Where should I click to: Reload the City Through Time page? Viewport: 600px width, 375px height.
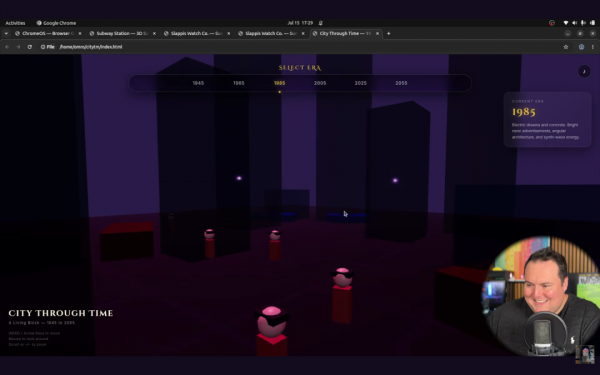pos(29,47)
